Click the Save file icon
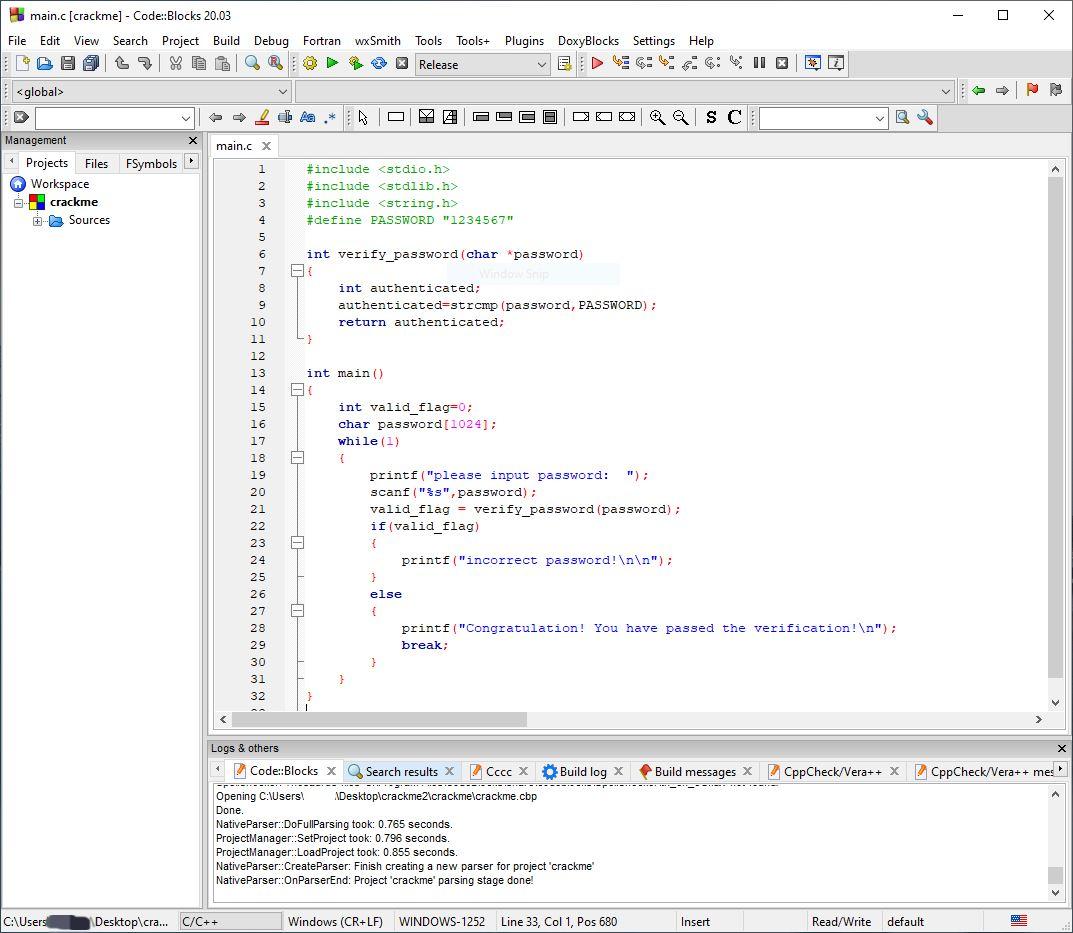This screenshot has height=933, width=1073. (x=68, y=64)
